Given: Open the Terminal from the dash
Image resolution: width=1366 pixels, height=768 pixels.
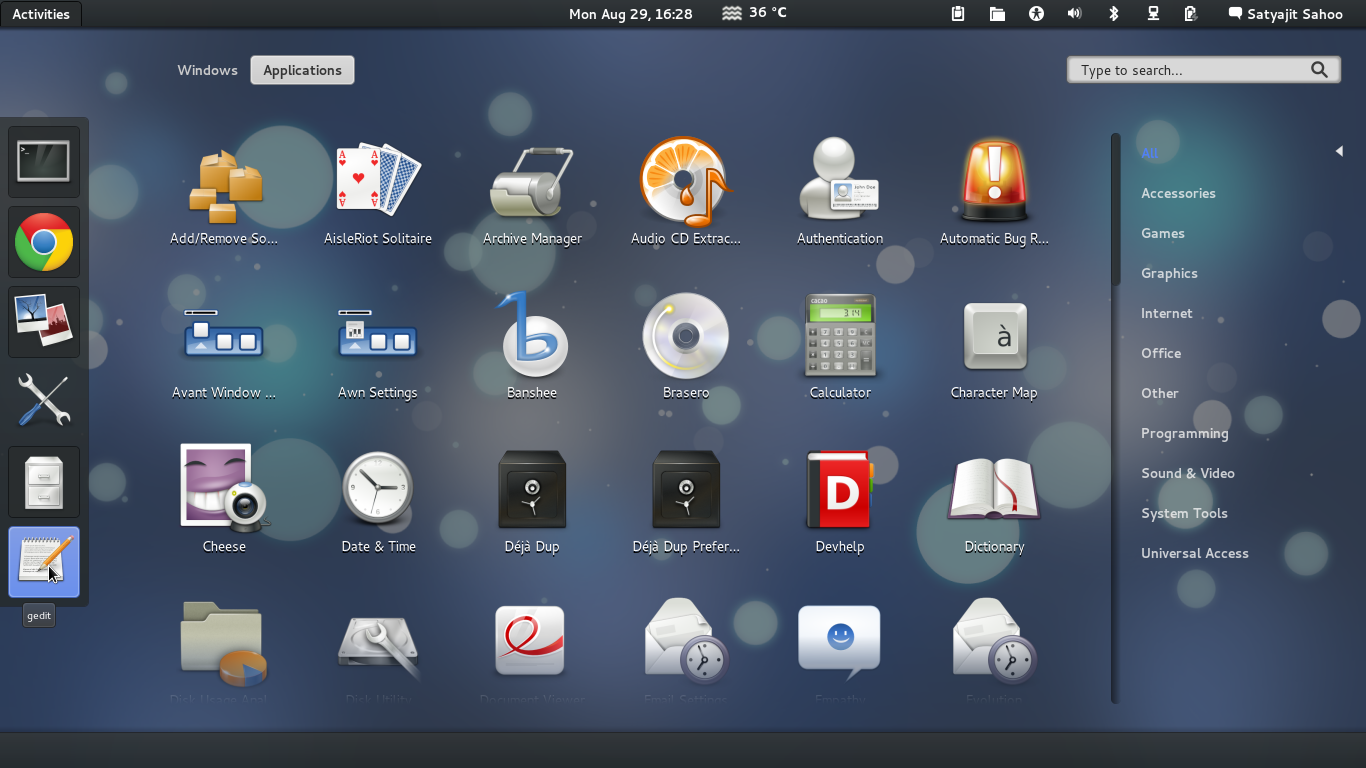Looking at the screenshot, I should [x=44, y=162].
